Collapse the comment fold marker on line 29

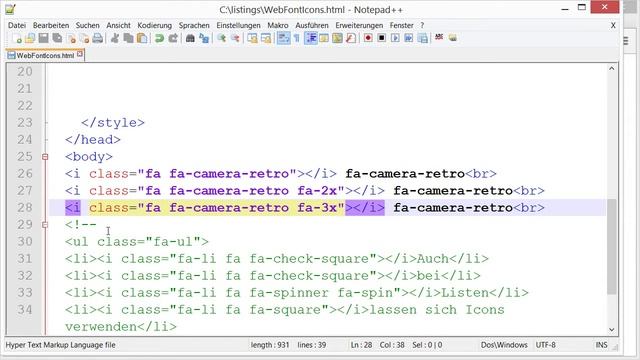pos(45,224)
